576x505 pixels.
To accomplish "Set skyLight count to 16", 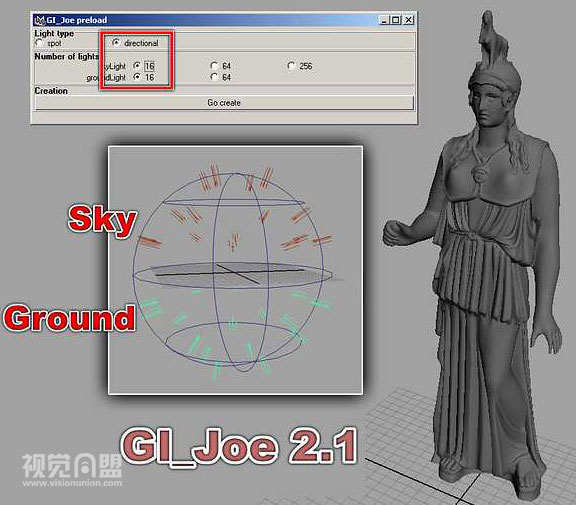I will click(137, 66).
